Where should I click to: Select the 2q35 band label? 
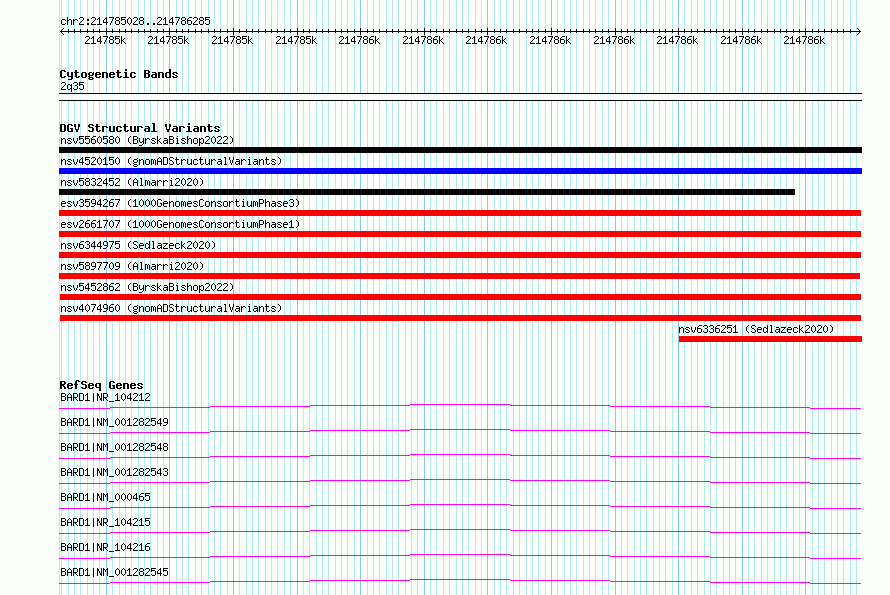(x=72, y=86)
